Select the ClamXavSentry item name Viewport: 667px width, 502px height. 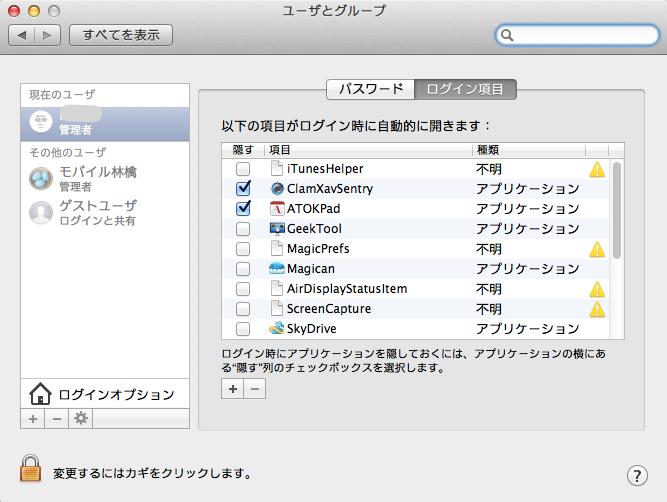(x=330, y=189)
